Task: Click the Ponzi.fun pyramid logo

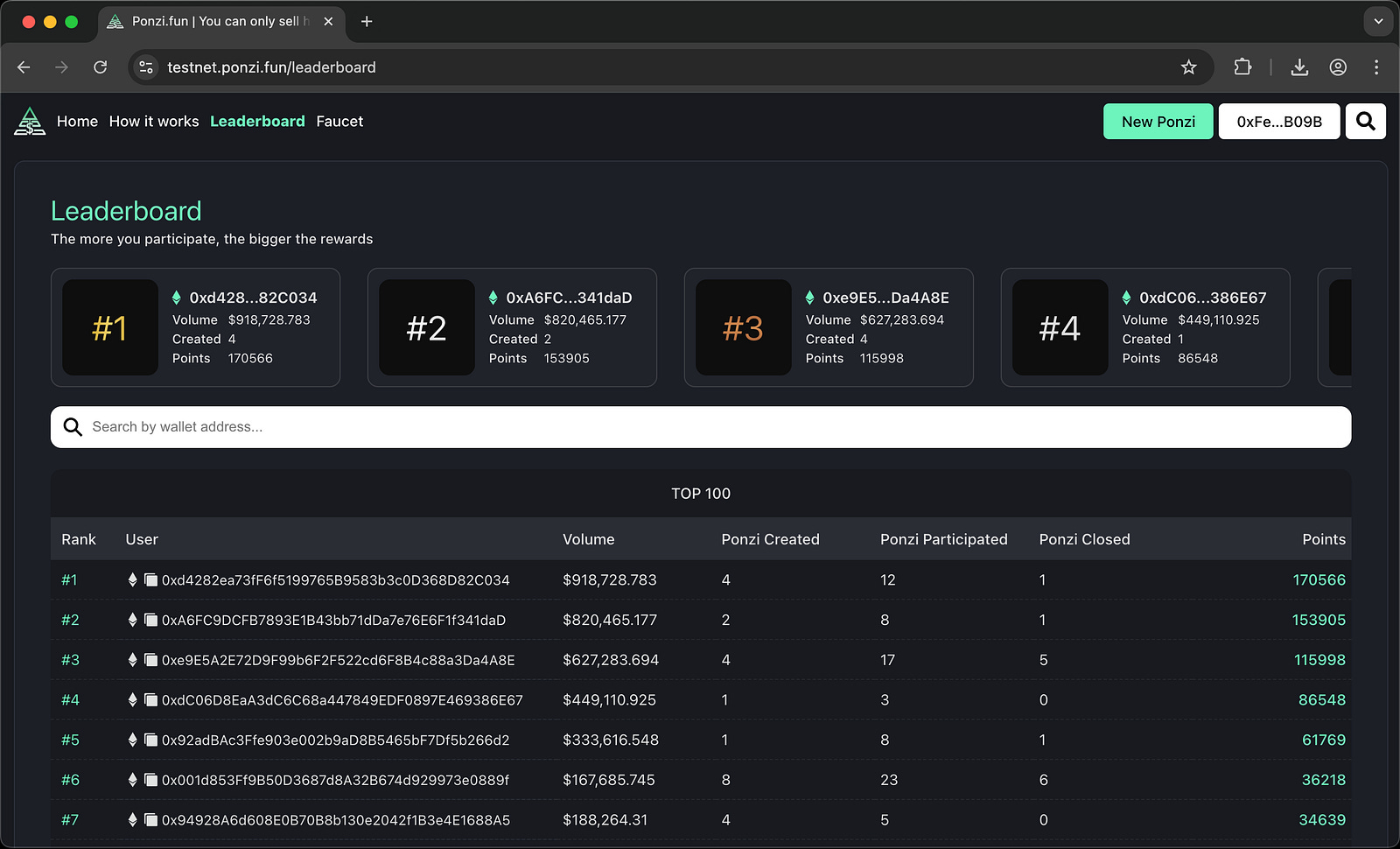Action: [x=30, y=122]
